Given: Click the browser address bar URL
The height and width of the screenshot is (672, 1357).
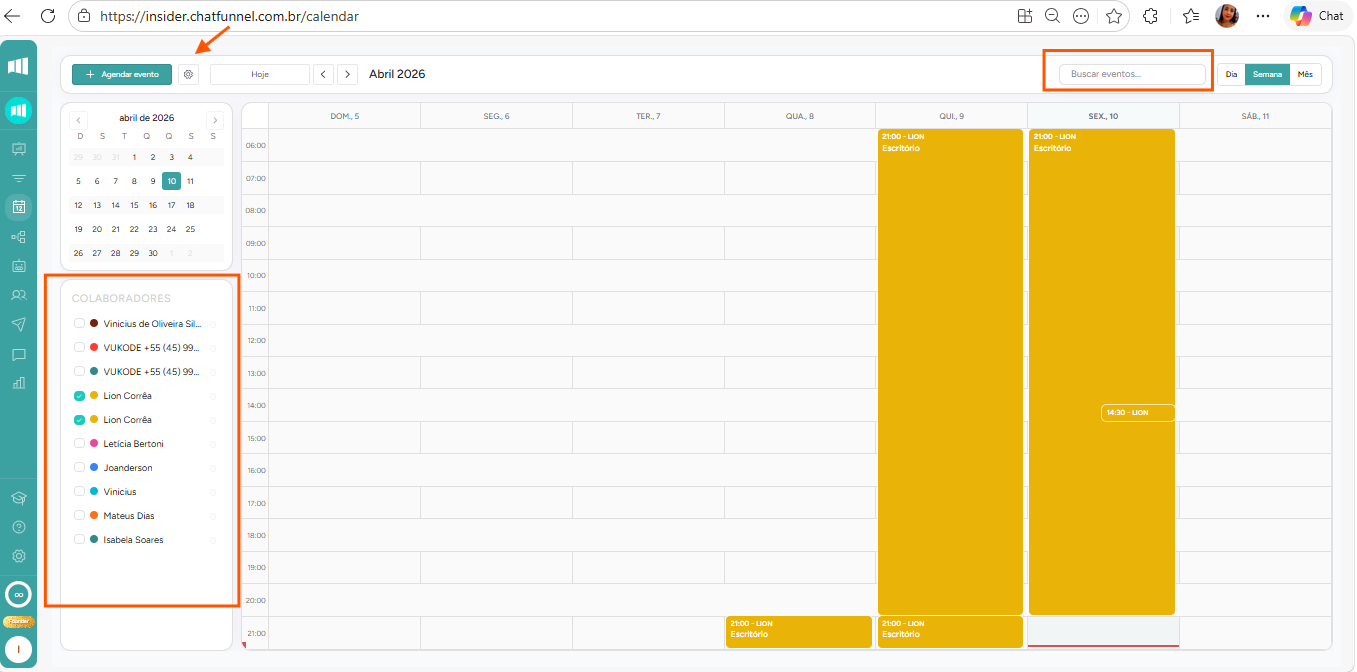Looking at the screenshot, I should pos(230,16).
